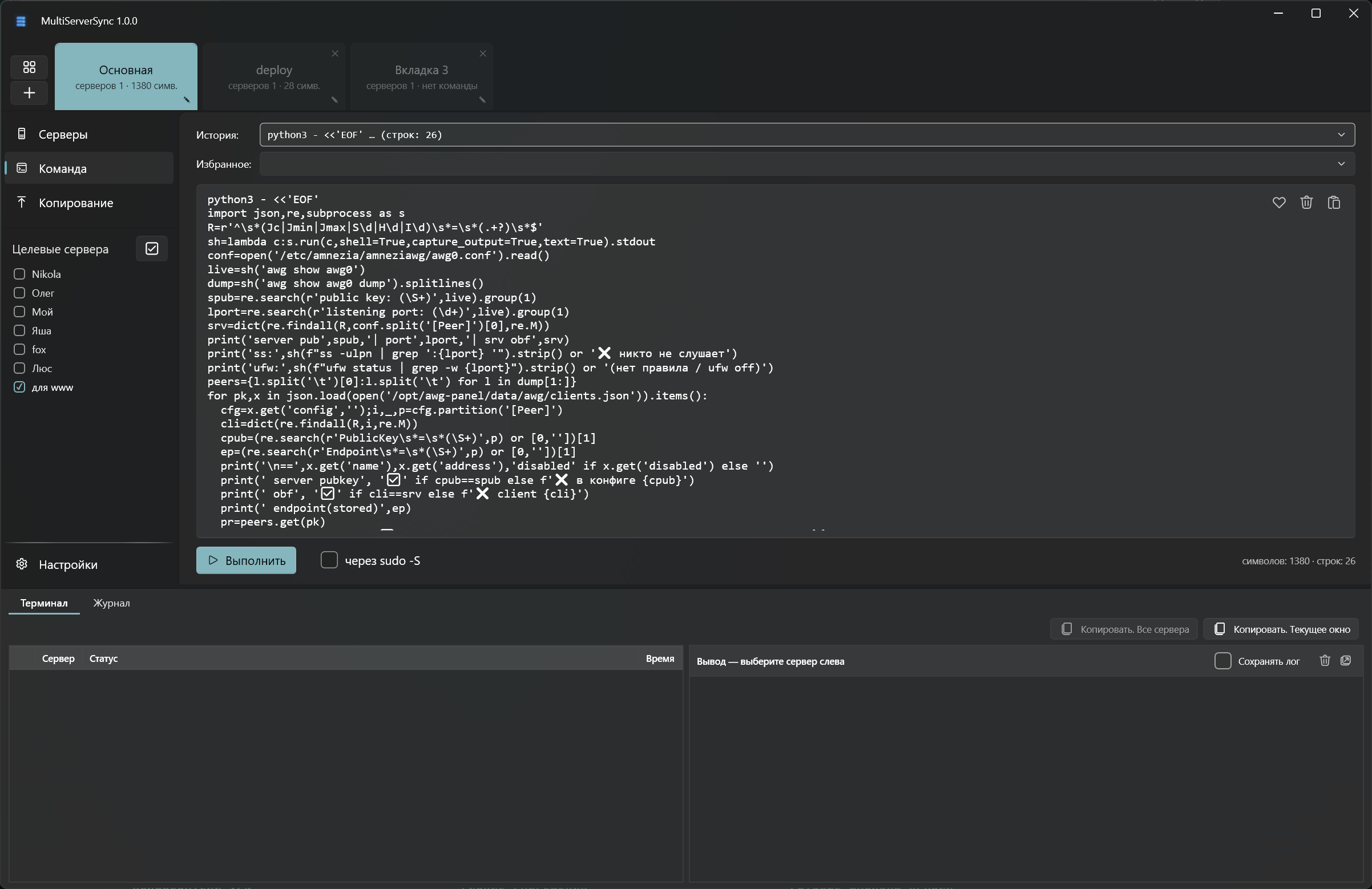1372x889 pixels.
Task: Open output in separate window icon
Action: pos(1346,661)
